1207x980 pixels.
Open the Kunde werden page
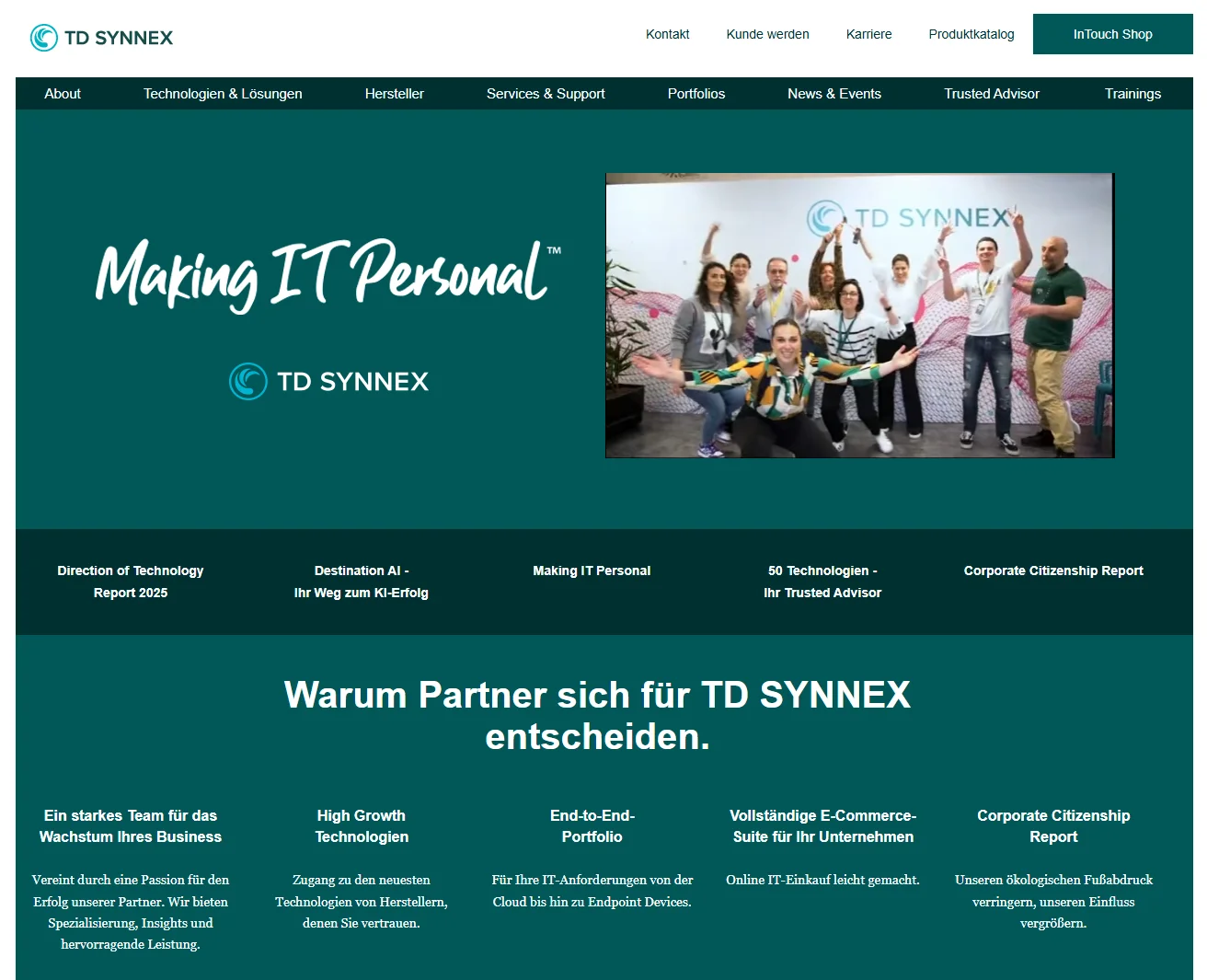point(767,34)
